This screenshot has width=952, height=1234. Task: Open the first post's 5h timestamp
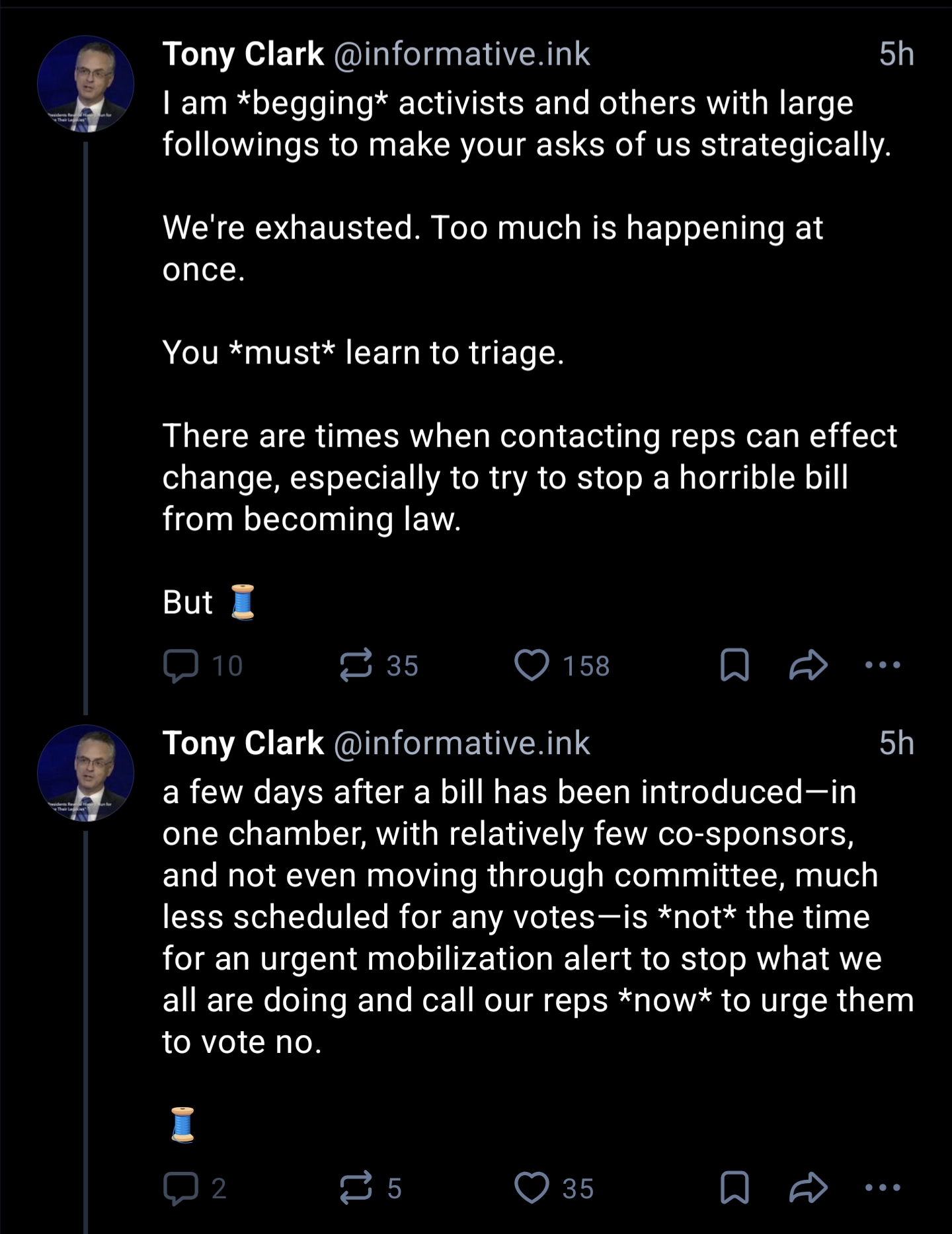point(896,54)
